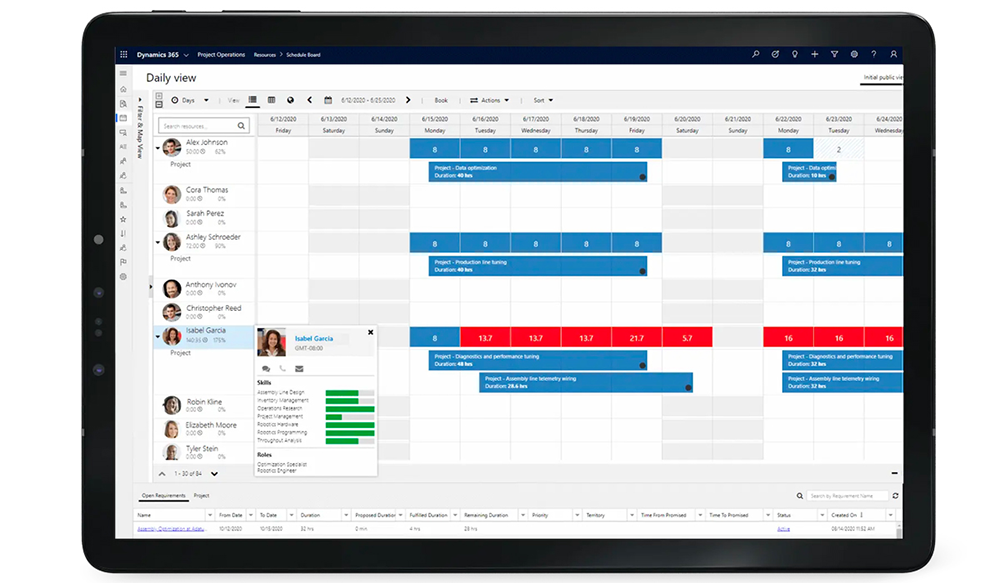The image size is (1000, 583).
Task: Select the Open Requirements tab
Action: tap(163, 495)
